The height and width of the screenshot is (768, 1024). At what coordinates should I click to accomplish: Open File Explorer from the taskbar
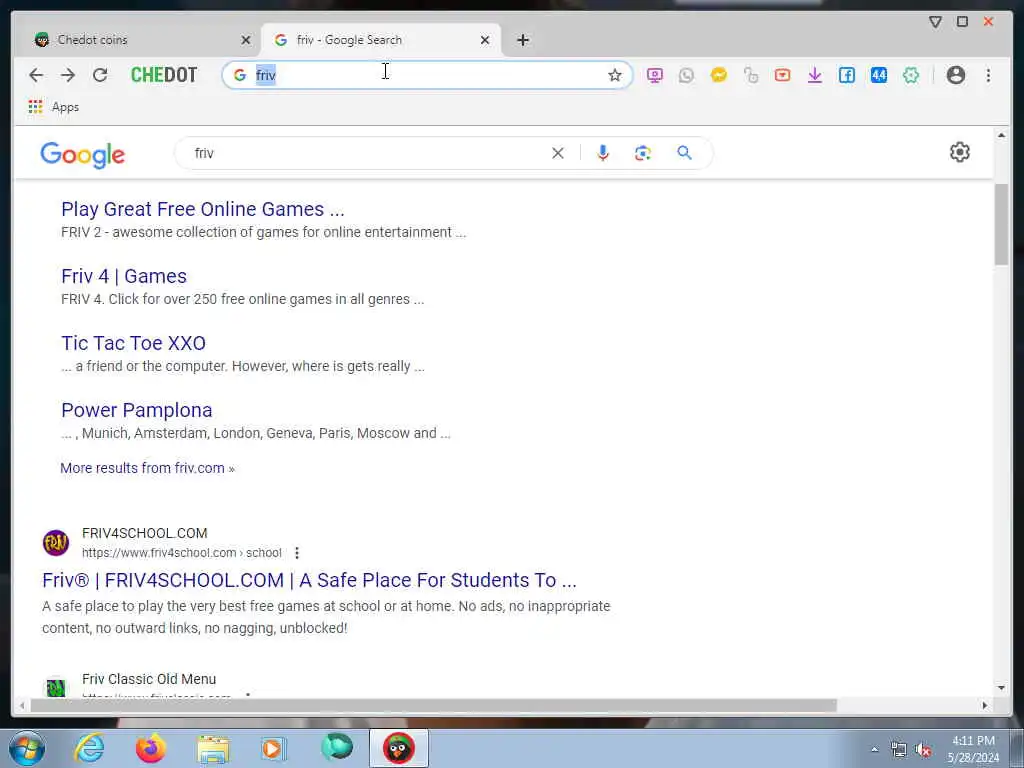[214, 748]
